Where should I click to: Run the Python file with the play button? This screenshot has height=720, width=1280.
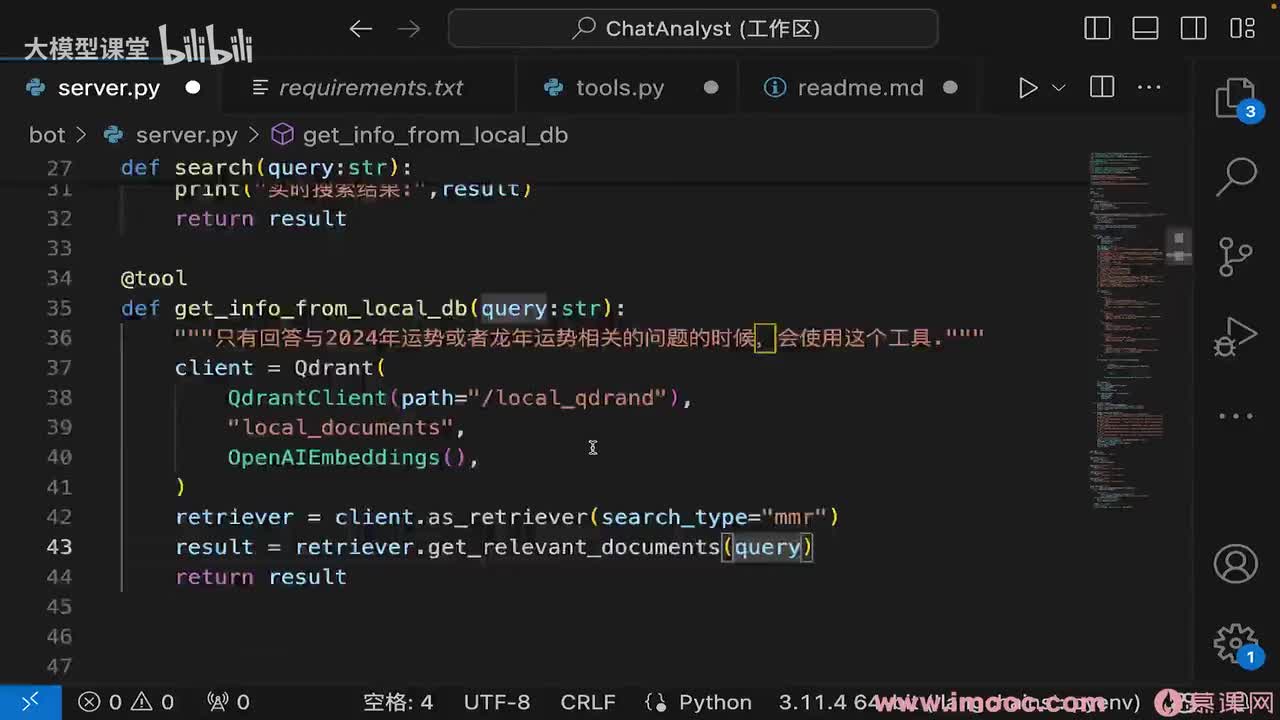(x=1027, y=88)
